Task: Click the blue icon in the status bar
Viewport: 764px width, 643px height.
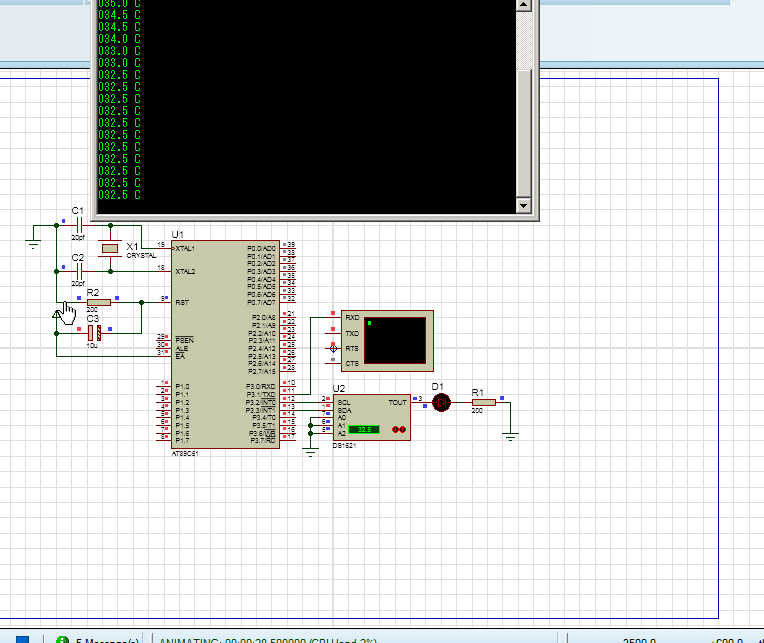Action: 22,639
